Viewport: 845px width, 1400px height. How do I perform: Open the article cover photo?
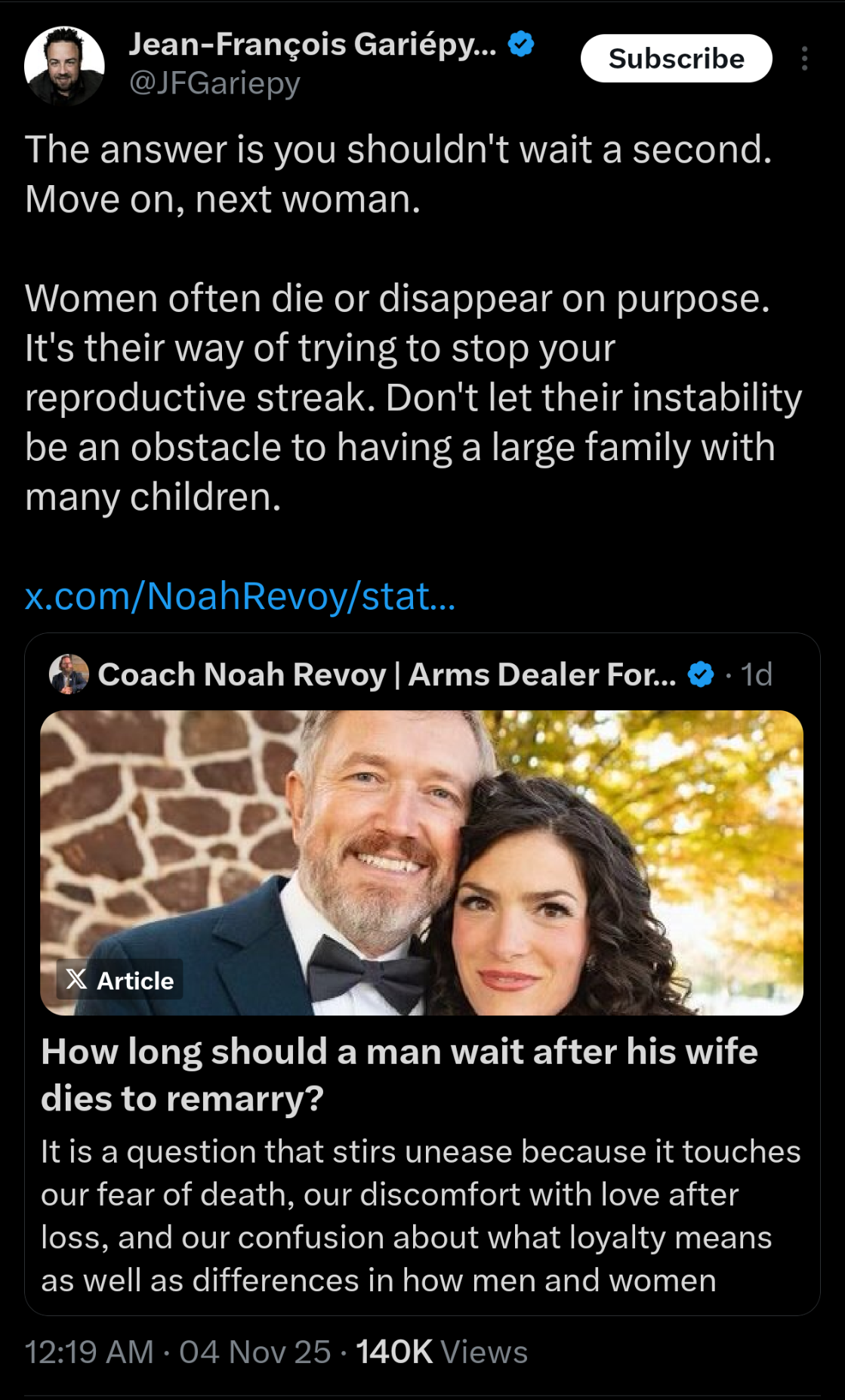[x=421, y=862]
